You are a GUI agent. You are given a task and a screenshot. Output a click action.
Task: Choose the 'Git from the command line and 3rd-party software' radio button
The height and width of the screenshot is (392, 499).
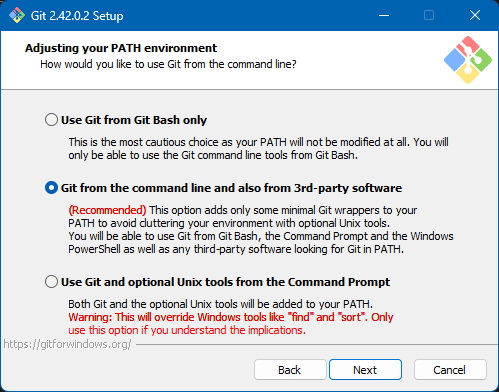(51, 188)
